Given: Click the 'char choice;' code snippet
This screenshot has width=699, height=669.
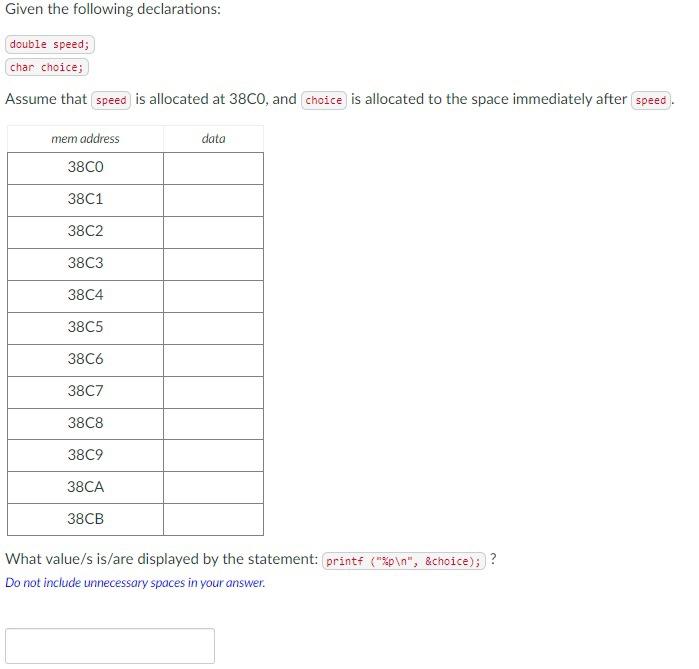Looking at the screenshot, I should [x=47, y=67].
